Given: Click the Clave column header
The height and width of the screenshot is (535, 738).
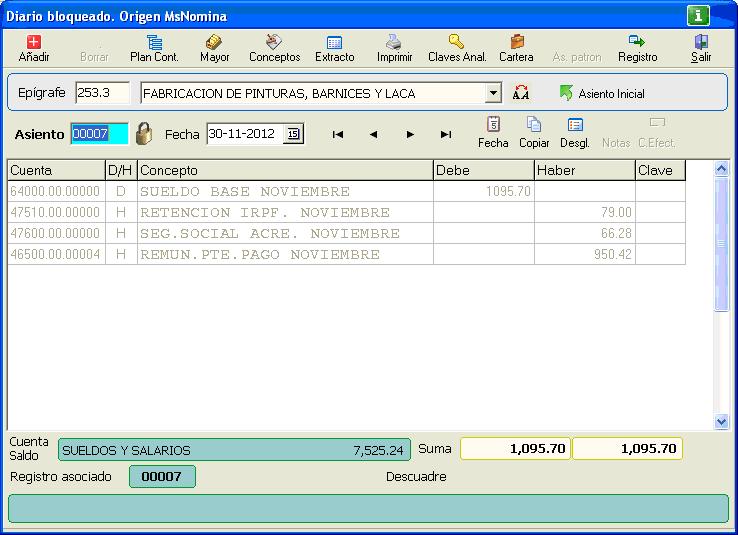Looking at the screenshot, I should pyautogui.click(x=660, y=170).
